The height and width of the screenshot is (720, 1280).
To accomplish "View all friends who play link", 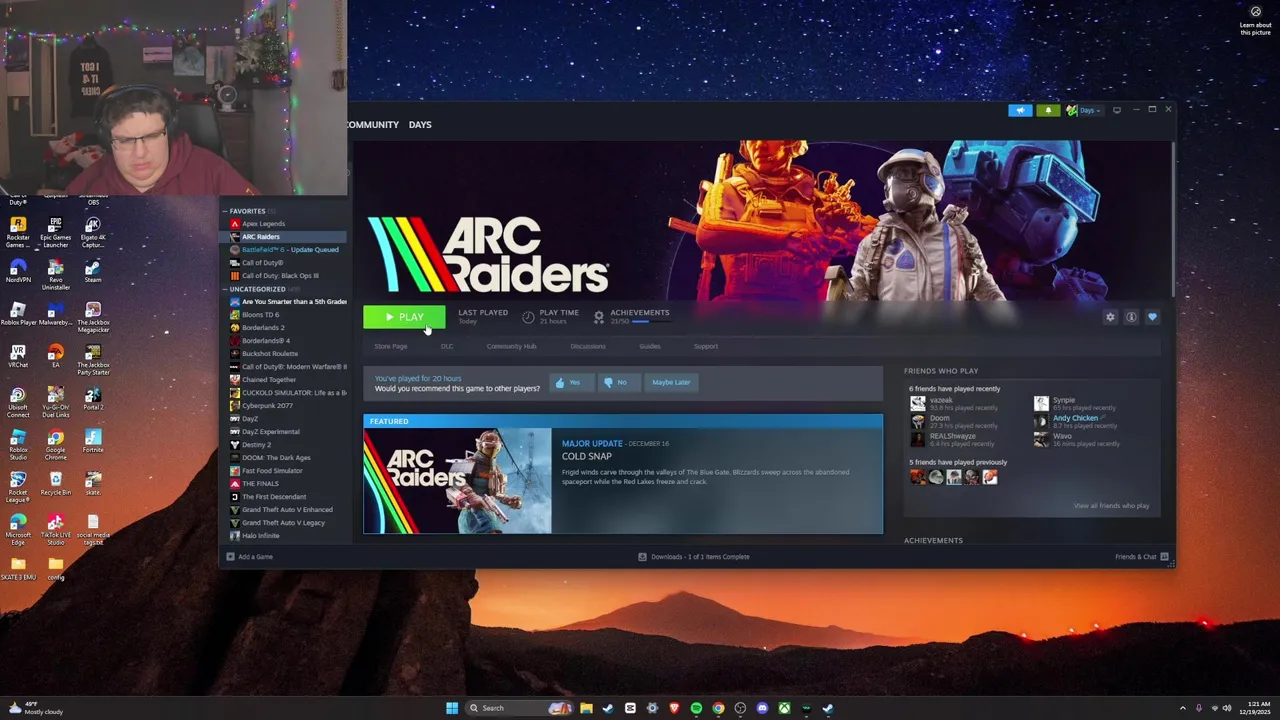I will point(1111,506).
